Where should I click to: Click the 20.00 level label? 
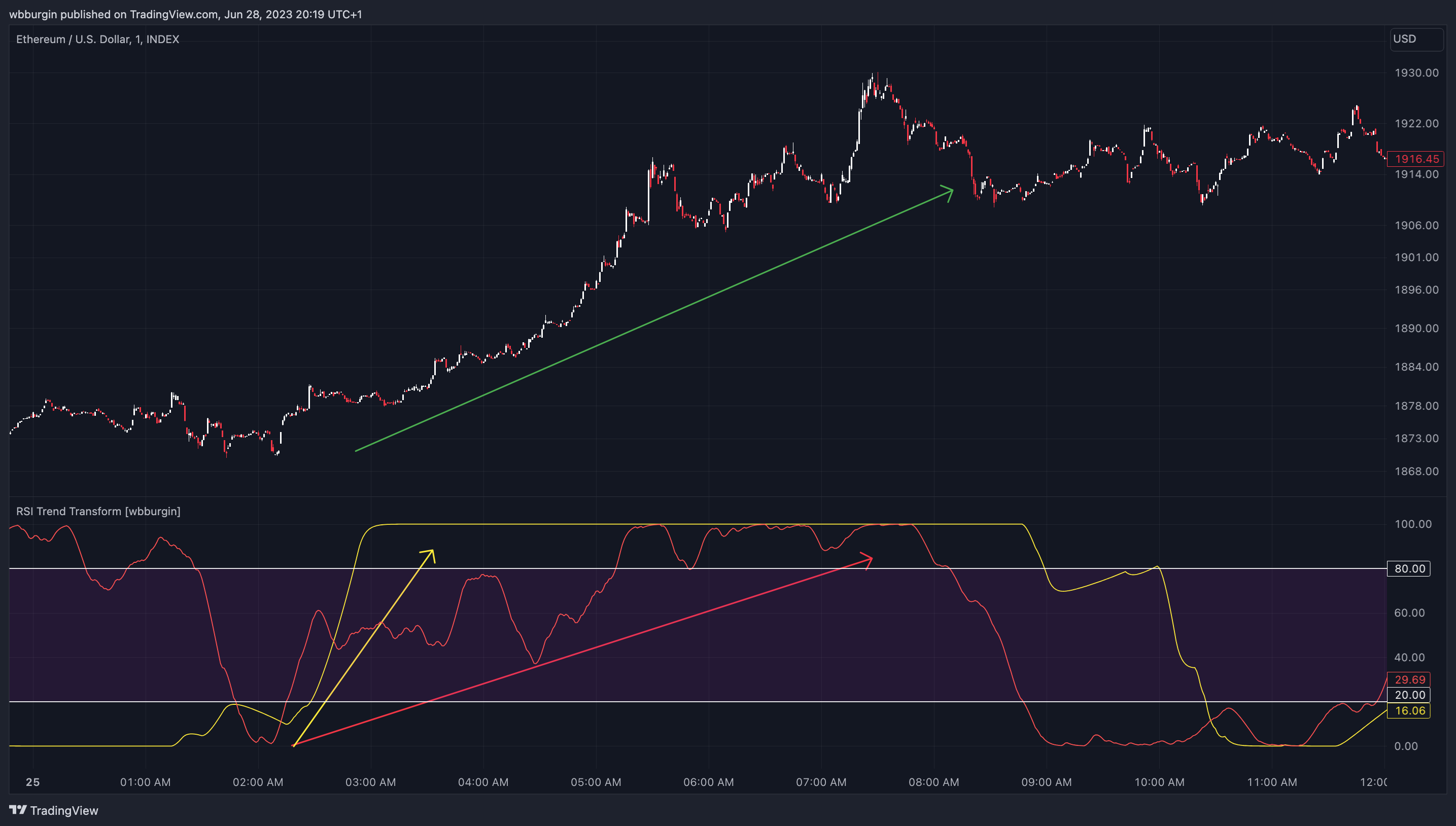[x=1409, y=695]
